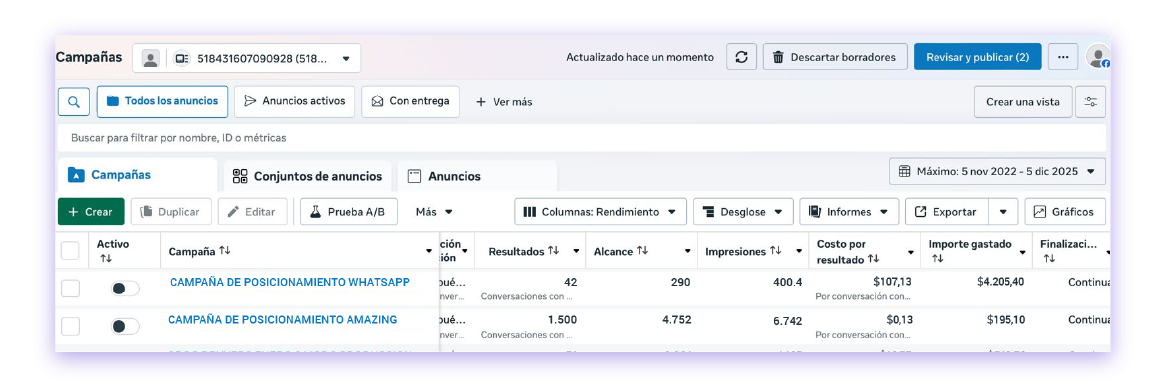Check the select-all header checkbox
The image size is (1154, 392).
pyautogui.click(x=70, y=251)
